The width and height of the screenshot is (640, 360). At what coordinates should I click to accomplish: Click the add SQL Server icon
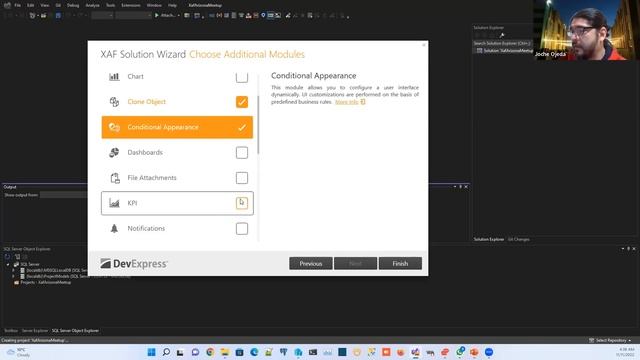[17, 257]
